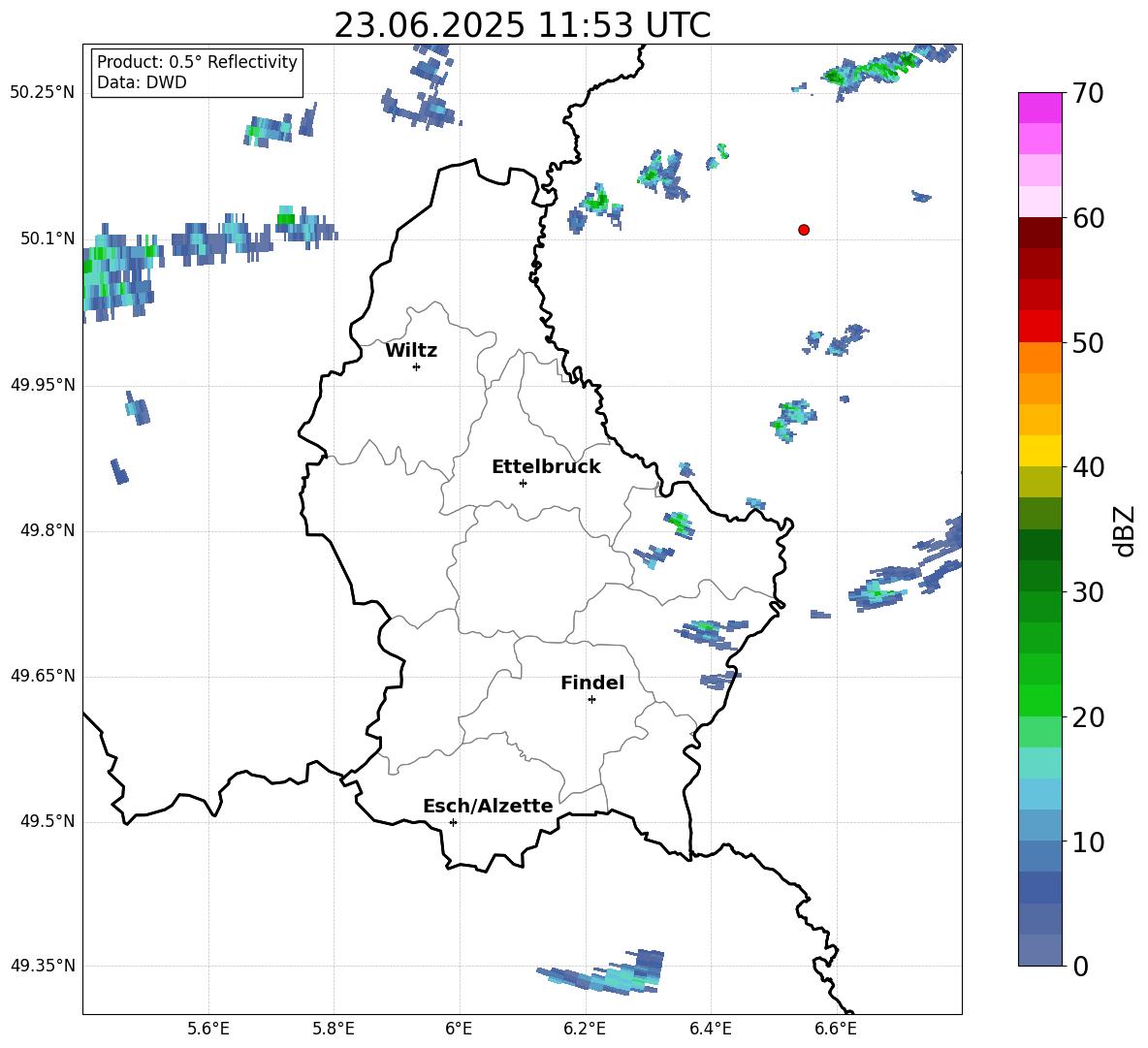The height and width of the screenshot is (1048, 1148).
Task: Click the title 23.06.2025 11:53 UTC
Action: tap(522, 26)
